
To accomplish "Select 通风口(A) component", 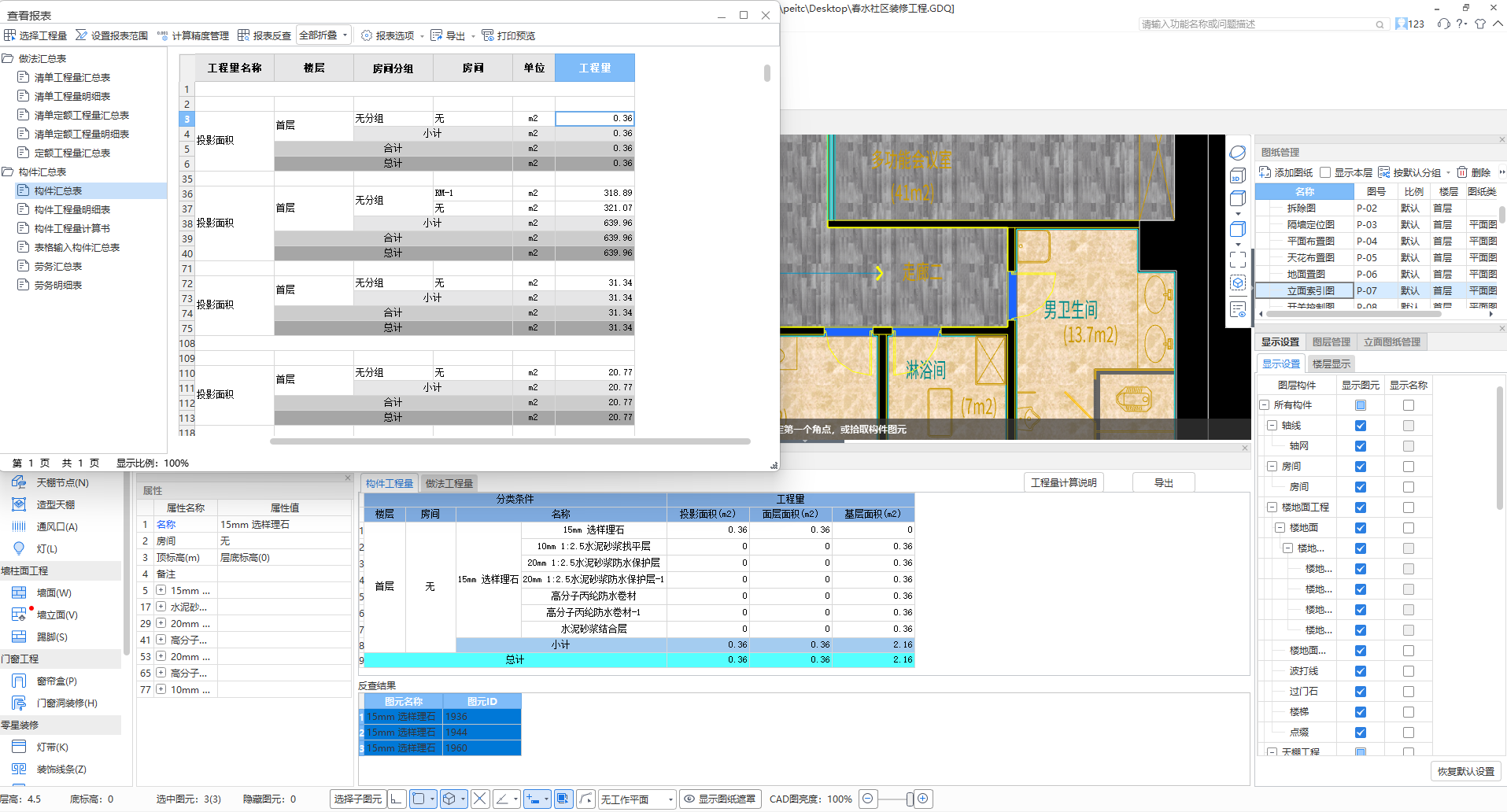I will 57,526.
